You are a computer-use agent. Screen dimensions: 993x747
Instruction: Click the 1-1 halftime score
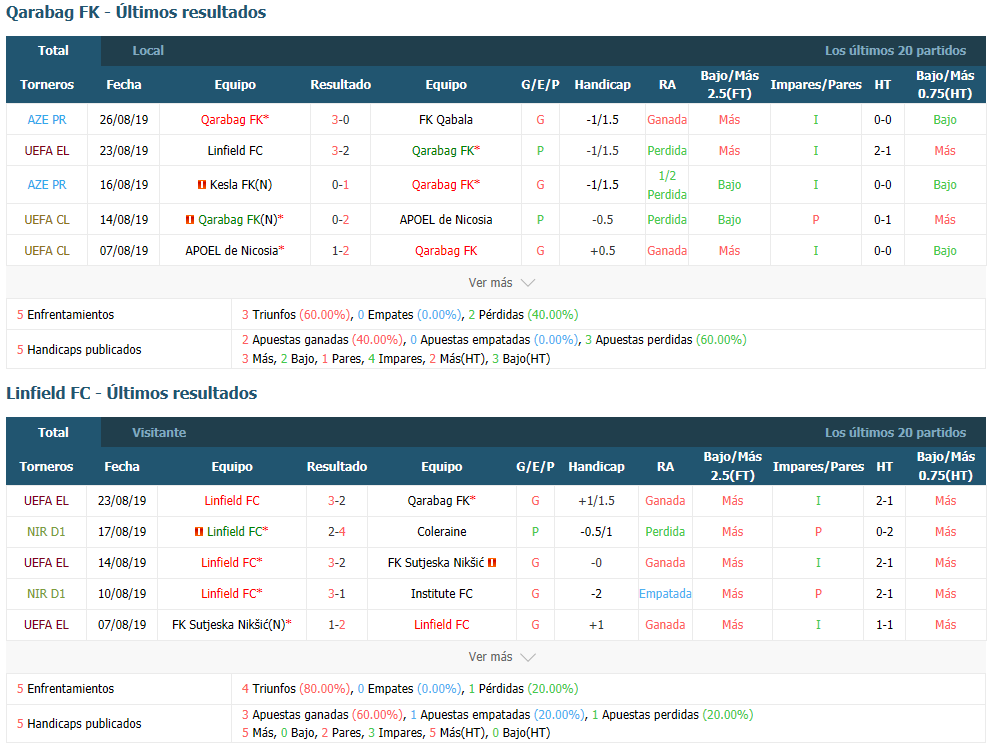(884, 625)
